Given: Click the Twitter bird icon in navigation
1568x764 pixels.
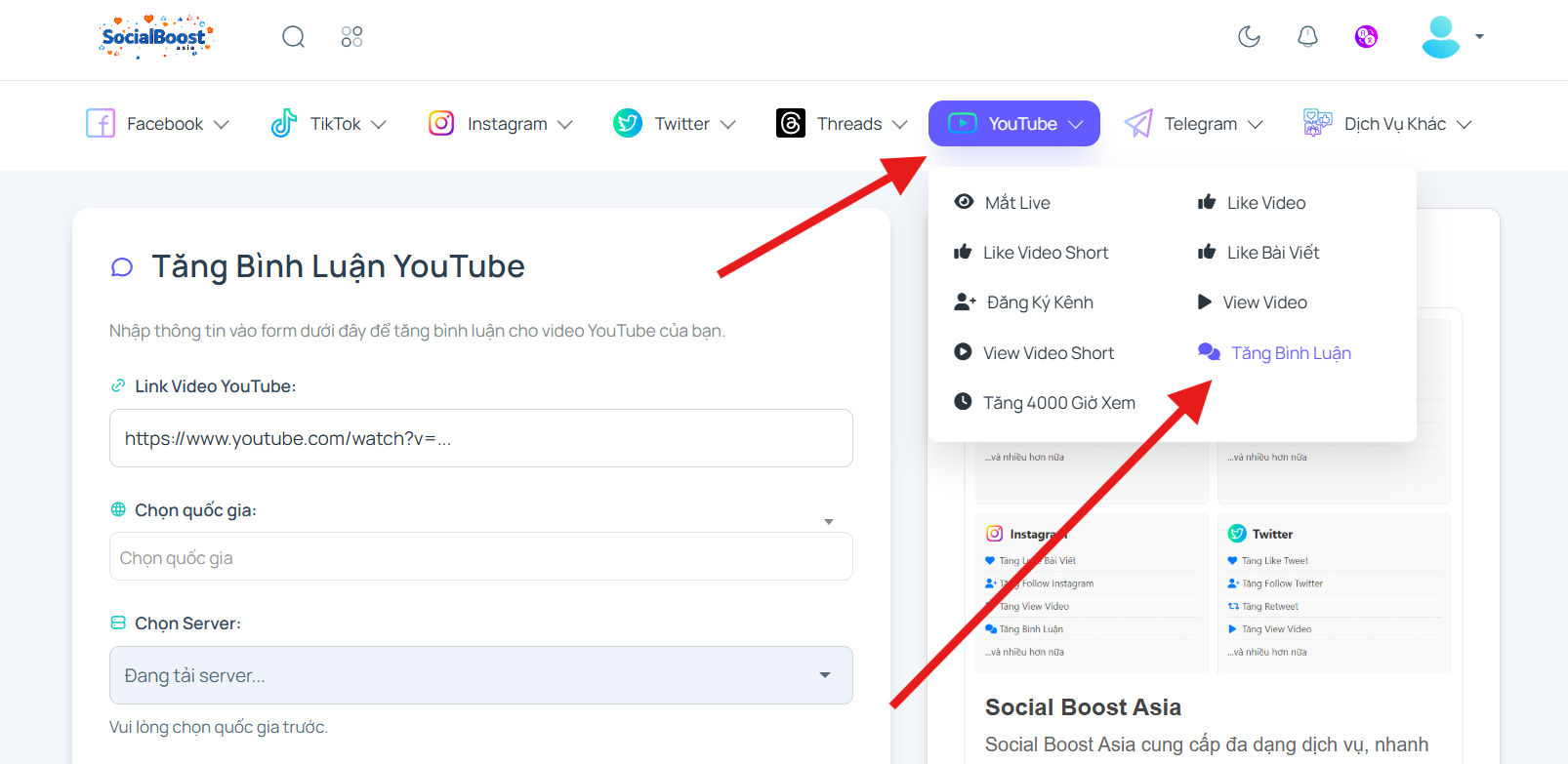Looking at the screenshot, I should pyautogui.click(x=628, y=123).
